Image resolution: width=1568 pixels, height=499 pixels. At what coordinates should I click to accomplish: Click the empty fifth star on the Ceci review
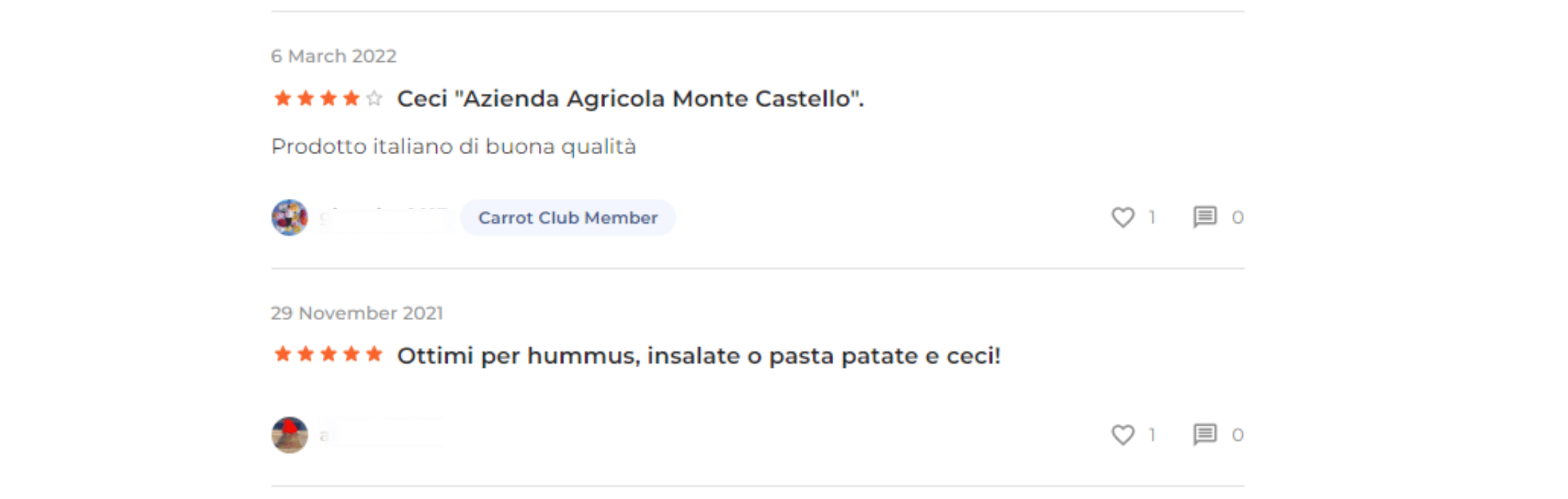(374, 98)
